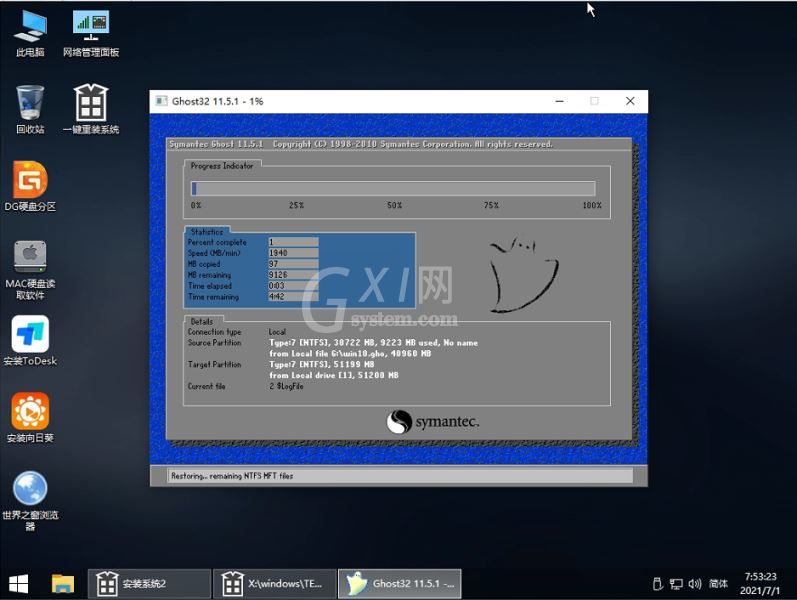Open the 此电脑 desktop icon
797x600 pixels.
[x=30, y=33]
